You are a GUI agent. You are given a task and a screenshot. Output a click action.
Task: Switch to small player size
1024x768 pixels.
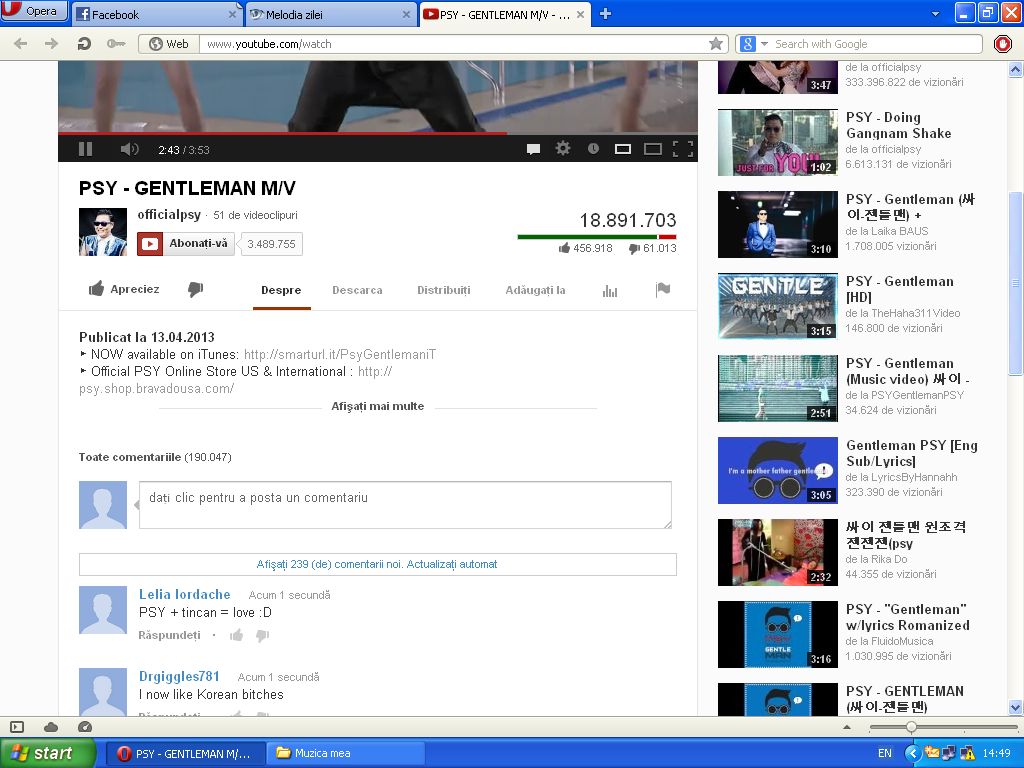622,150
